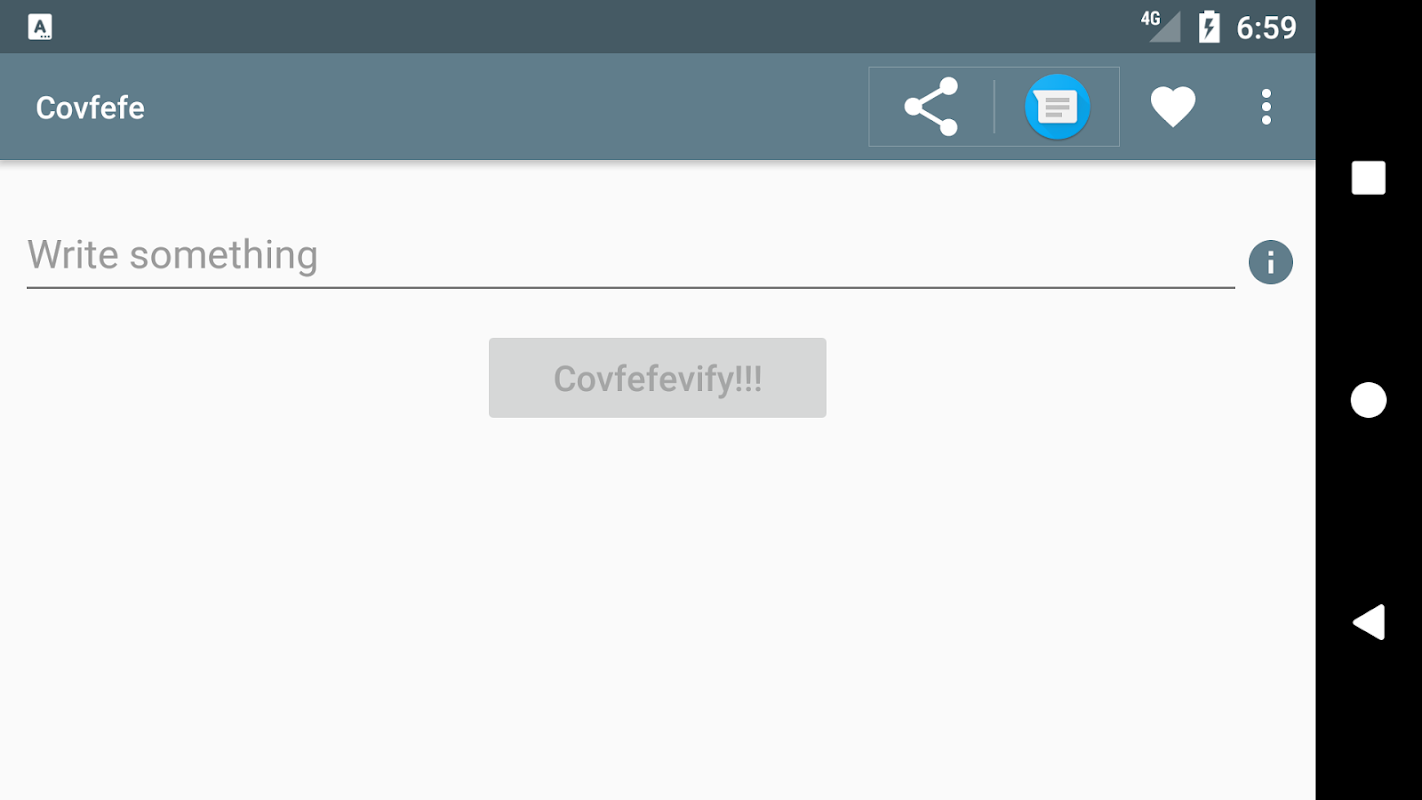Tap the black navigation bar above the square button
Viewport: 1422px width, 800px height.
tap(1368, 80)
